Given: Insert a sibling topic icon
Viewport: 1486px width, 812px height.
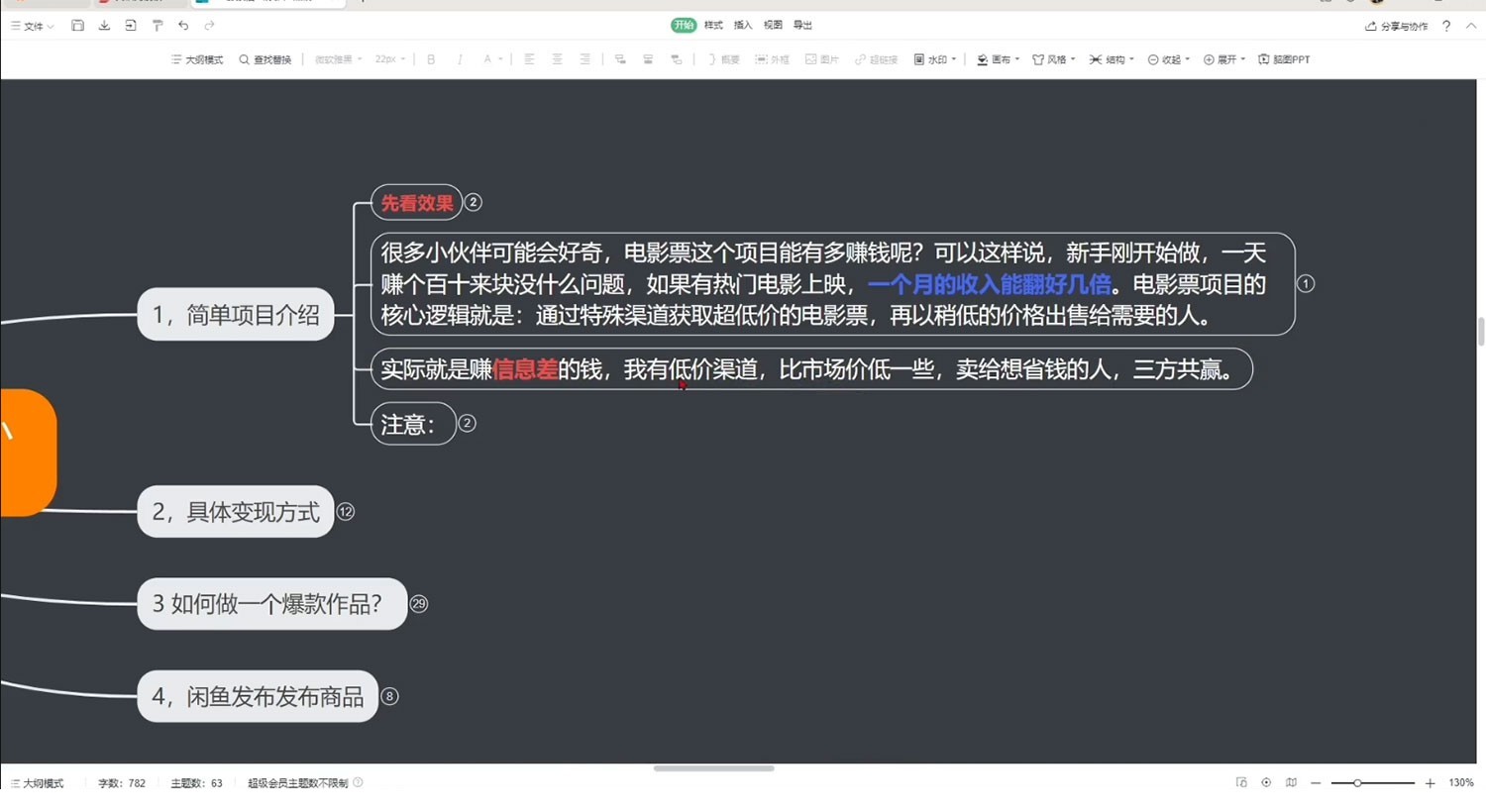Looking at the screenshot, I should pyautogui.click(x=648, y=59).
